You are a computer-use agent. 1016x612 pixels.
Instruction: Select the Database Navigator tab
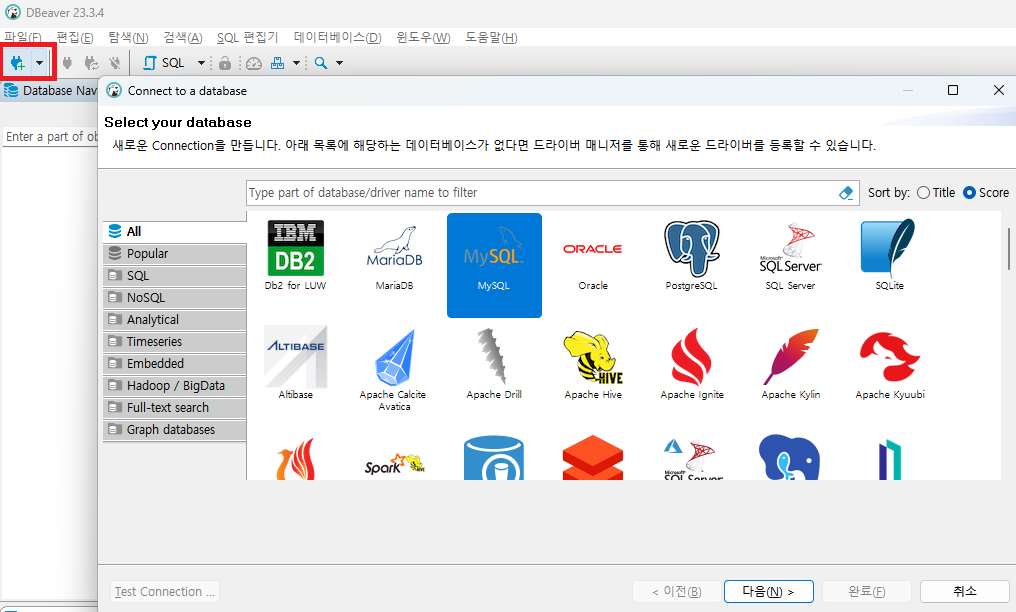point(51,91)
